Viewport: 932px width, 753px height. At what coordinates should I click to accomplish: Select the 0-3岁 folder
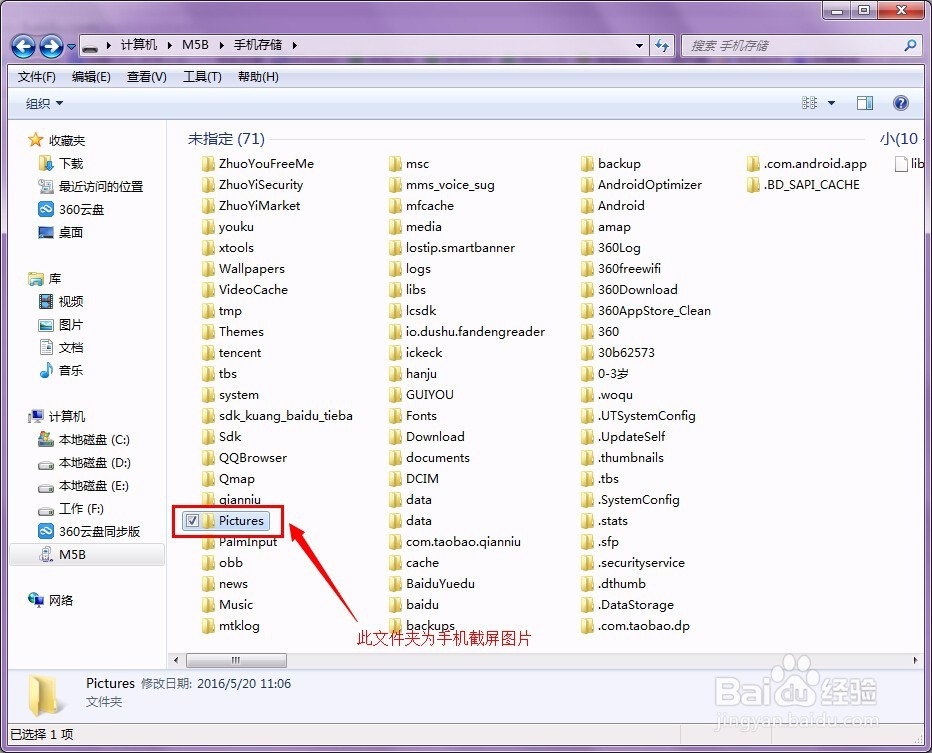604,374
